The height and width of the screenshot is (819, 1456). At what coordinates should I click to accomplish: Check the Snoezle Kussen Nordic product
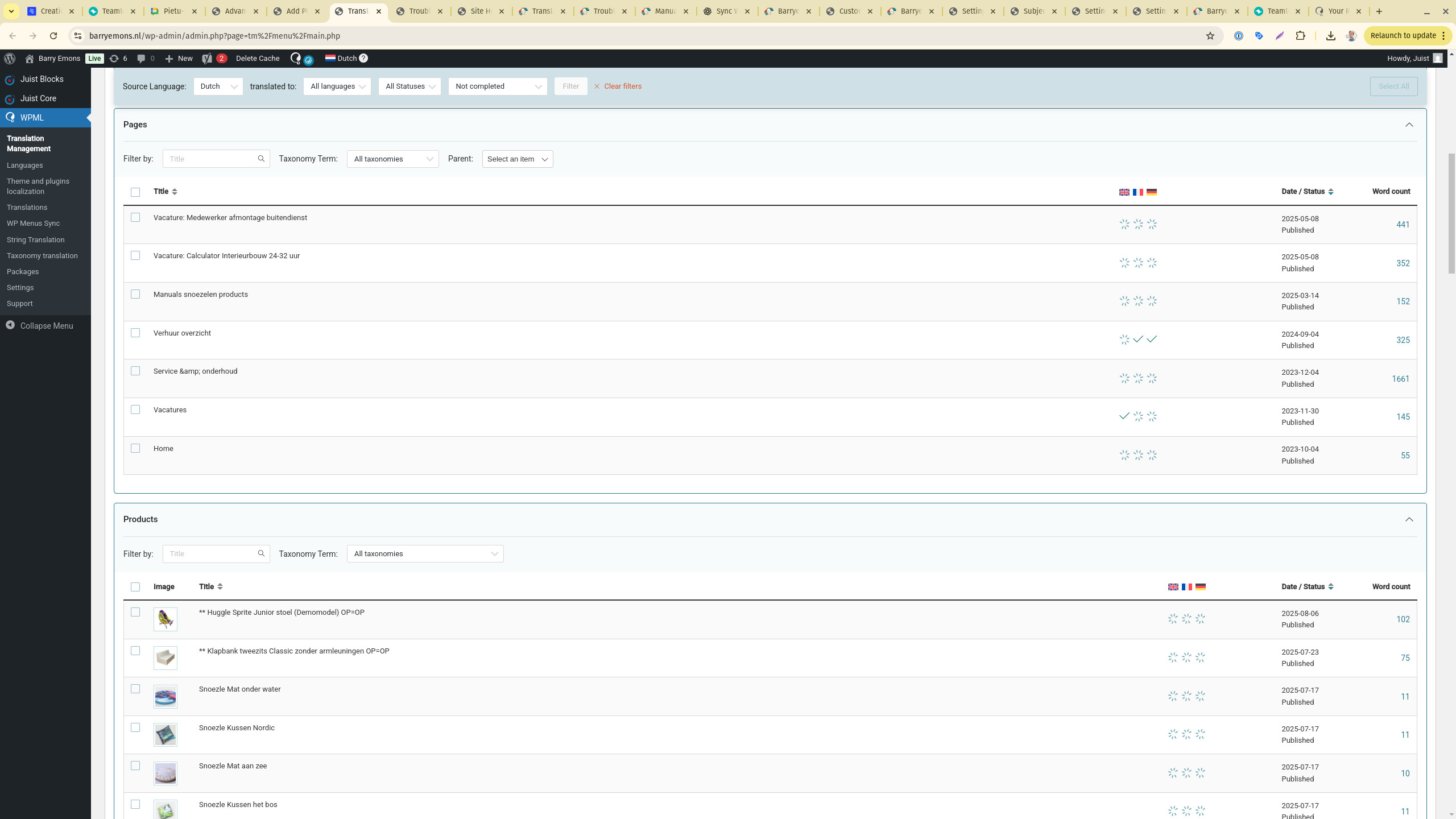(x=135, y=728)
